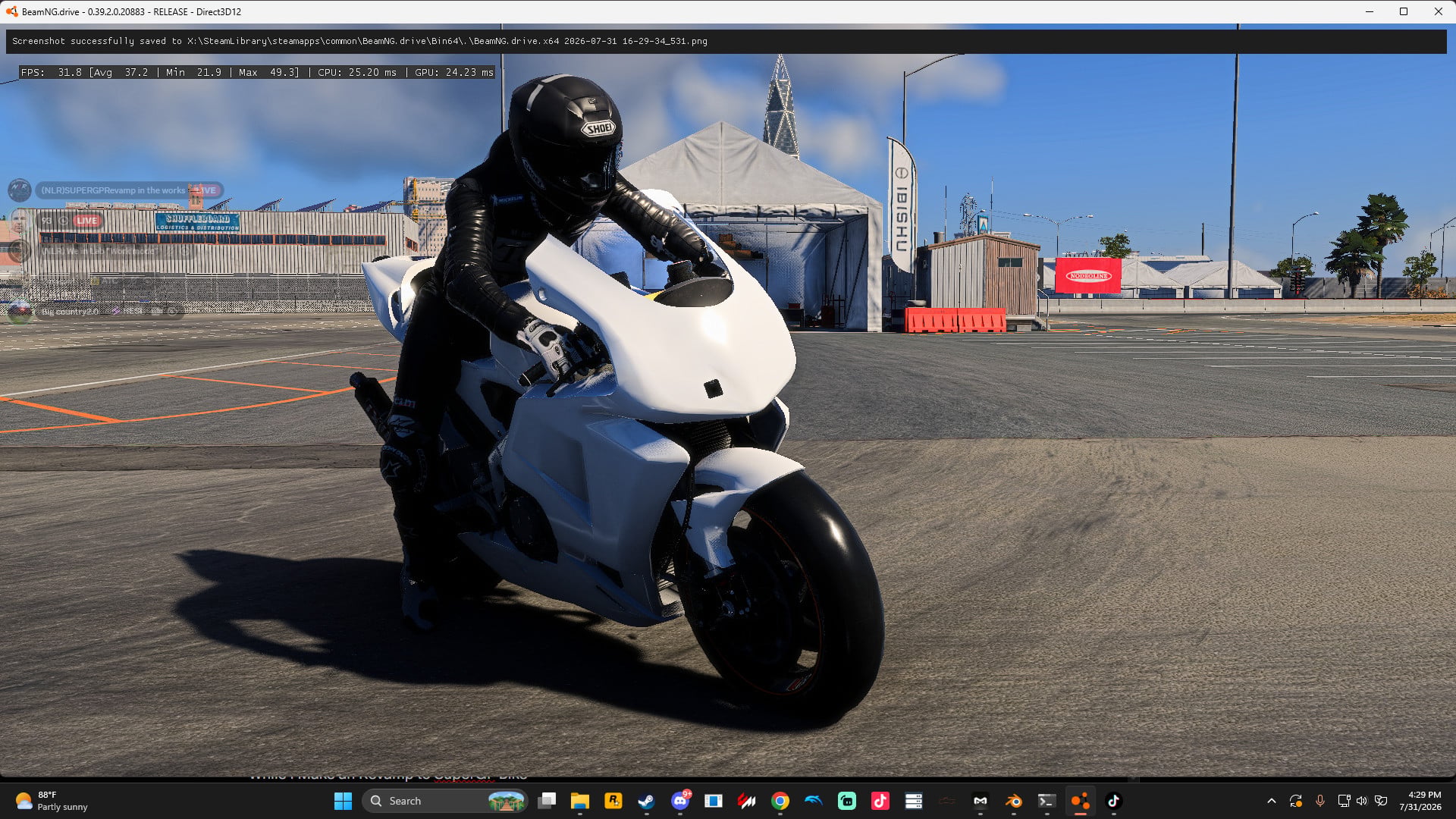Screen dimensions: 1456x819
Task: Open Steam from the taskbar
Action: tap(647, 801)
